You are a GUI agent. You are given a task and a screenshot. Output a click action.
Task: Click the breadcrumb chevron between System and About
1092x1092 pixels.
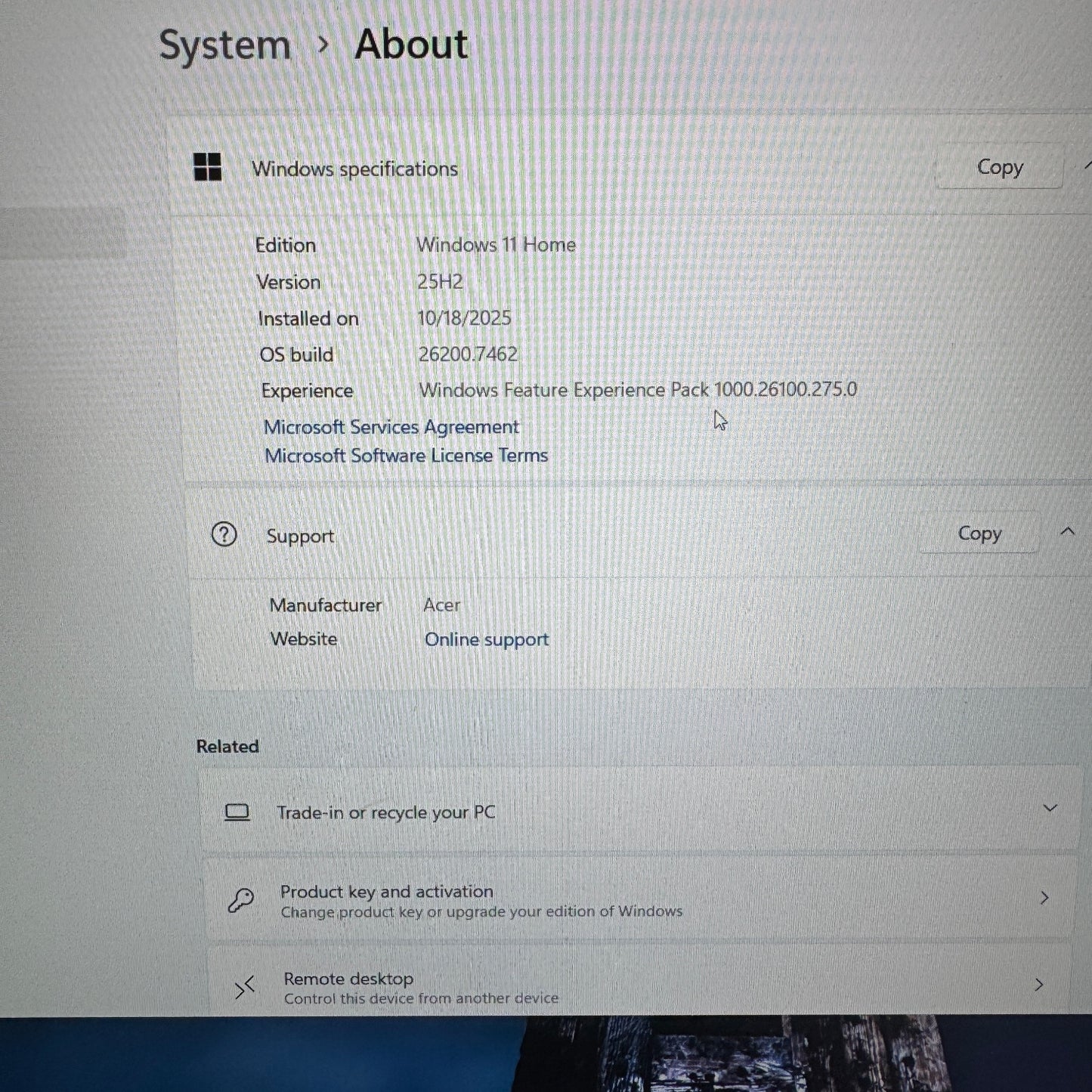323,45
